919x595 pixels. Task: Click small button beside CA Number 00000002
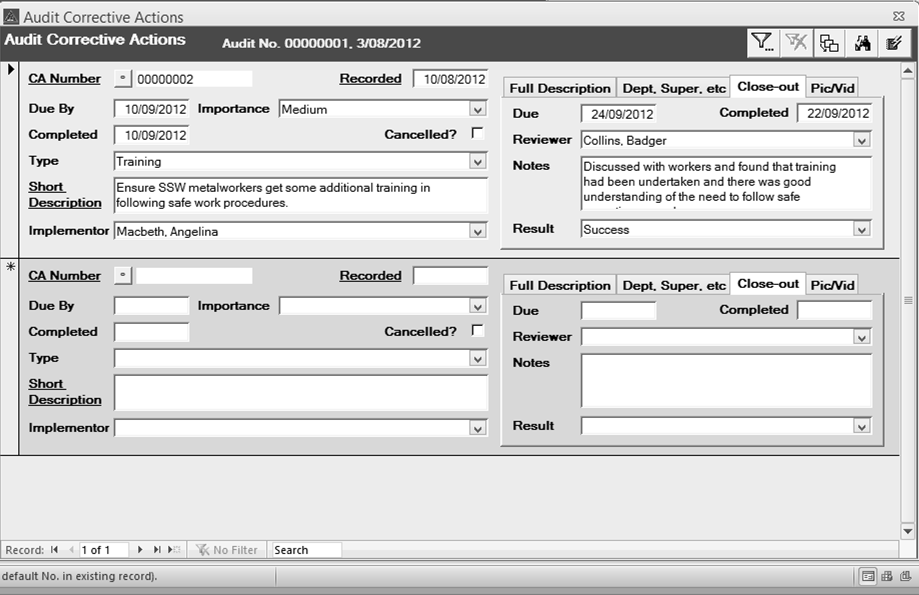coord(122,79)
